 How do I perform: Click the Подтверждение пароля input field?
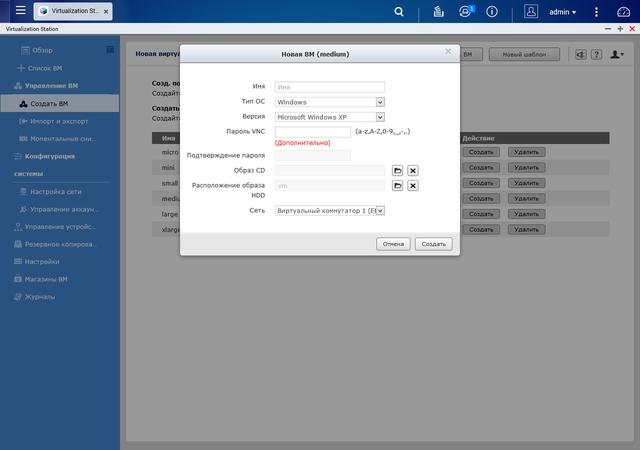313,155
